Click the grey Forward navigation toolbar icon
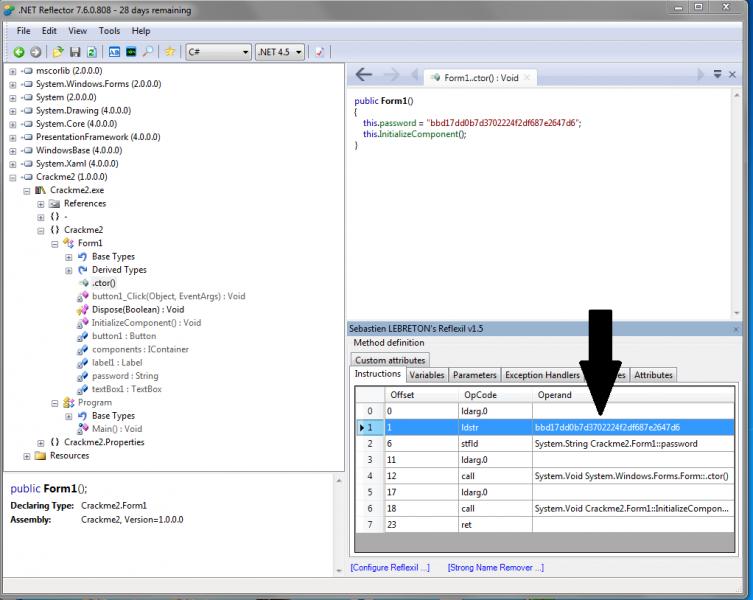The image size is (753, 600). (36, 52)
